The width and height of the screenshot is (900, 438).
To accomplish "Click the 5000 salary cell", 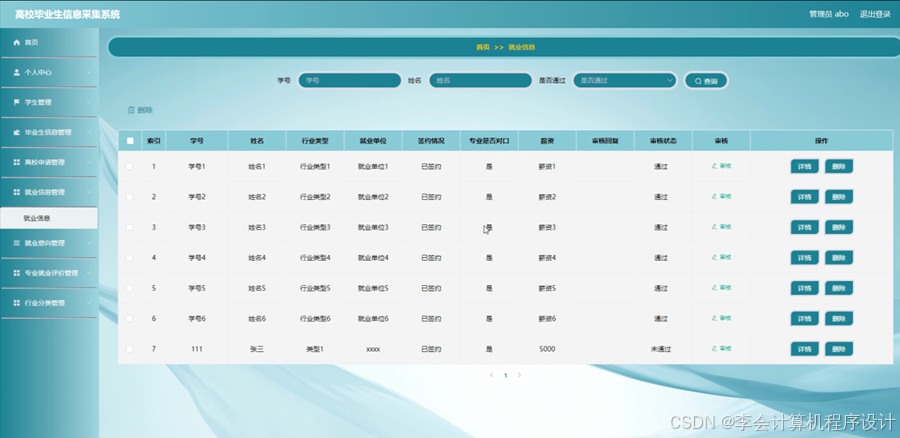I will pos(547,349).
